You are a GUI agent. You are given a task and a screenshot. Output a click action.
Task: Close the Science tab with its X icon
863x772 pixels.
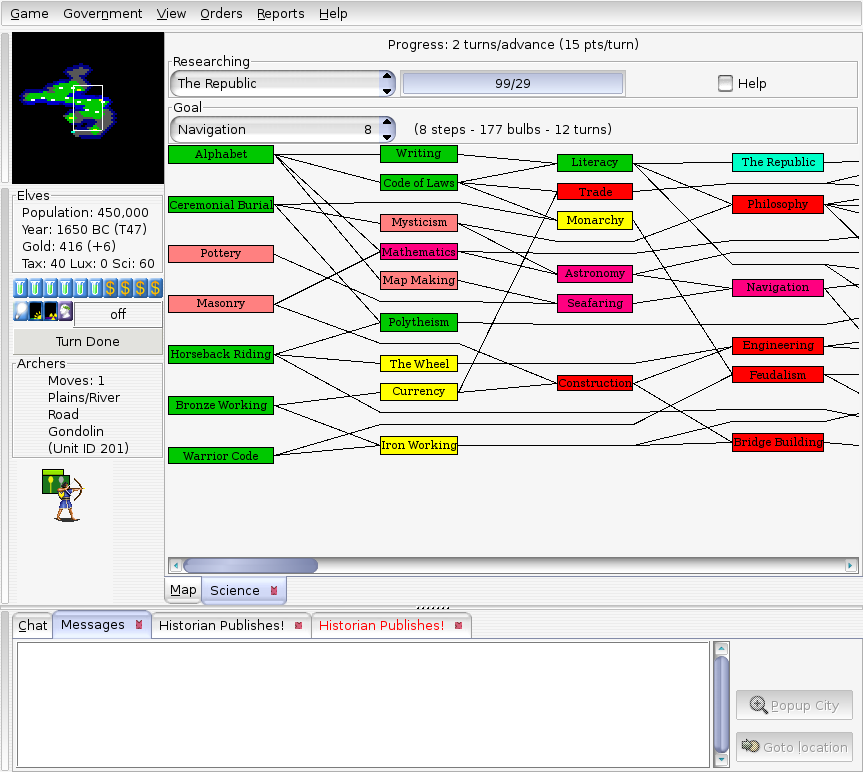(x=274, y=590)
